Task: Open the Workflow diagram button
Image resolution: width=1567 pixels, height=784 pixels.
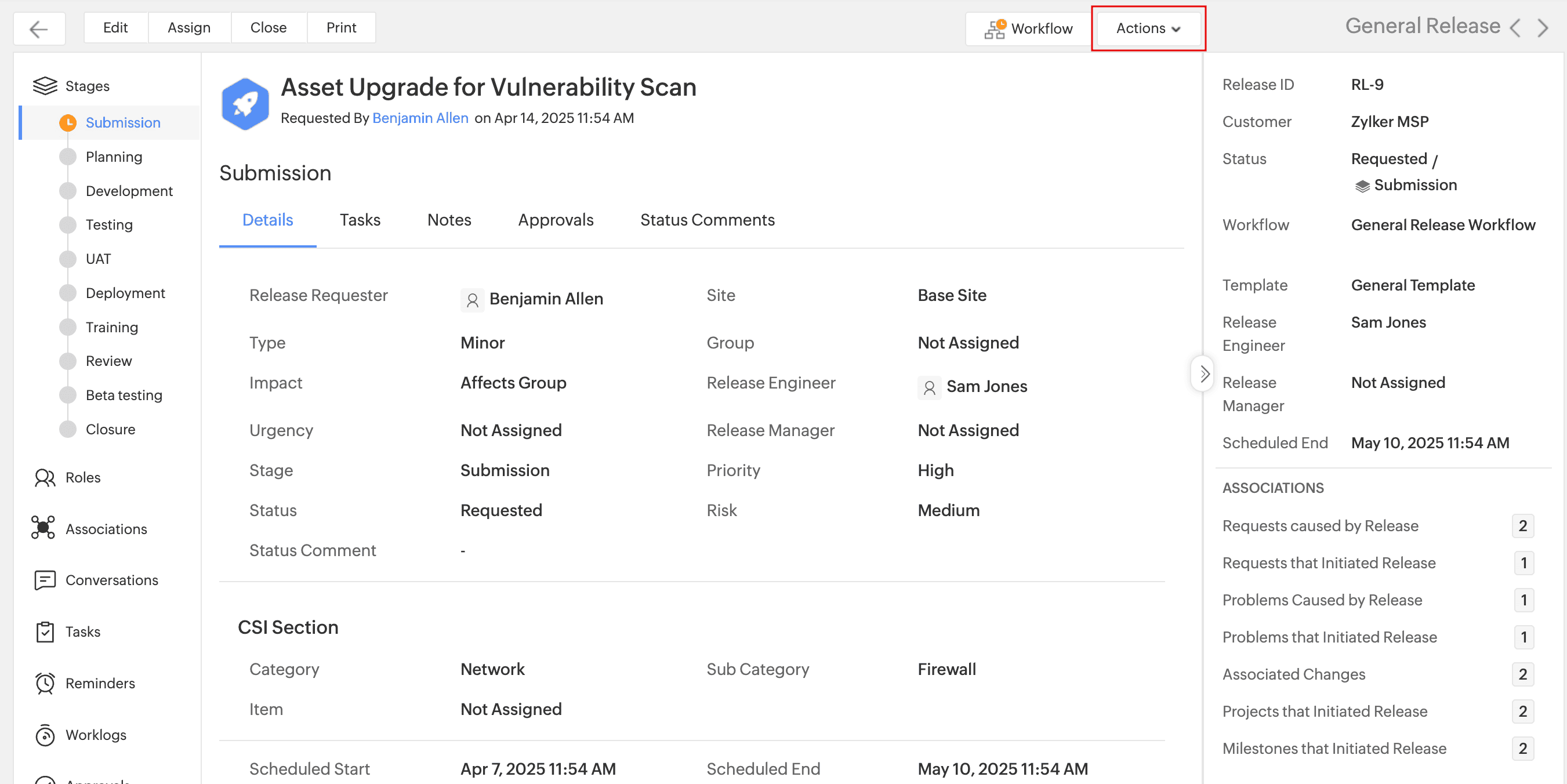Action: [x=1029, y=28]
